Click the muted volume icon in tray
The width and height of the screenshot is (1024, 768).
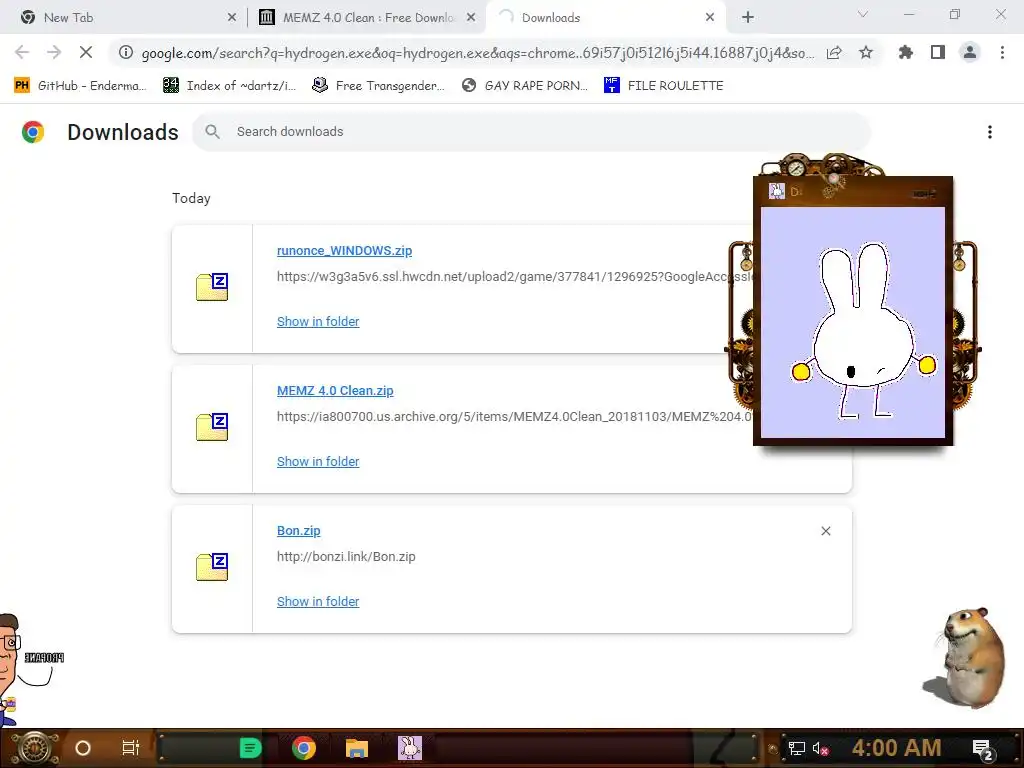(x=820, y=748)
